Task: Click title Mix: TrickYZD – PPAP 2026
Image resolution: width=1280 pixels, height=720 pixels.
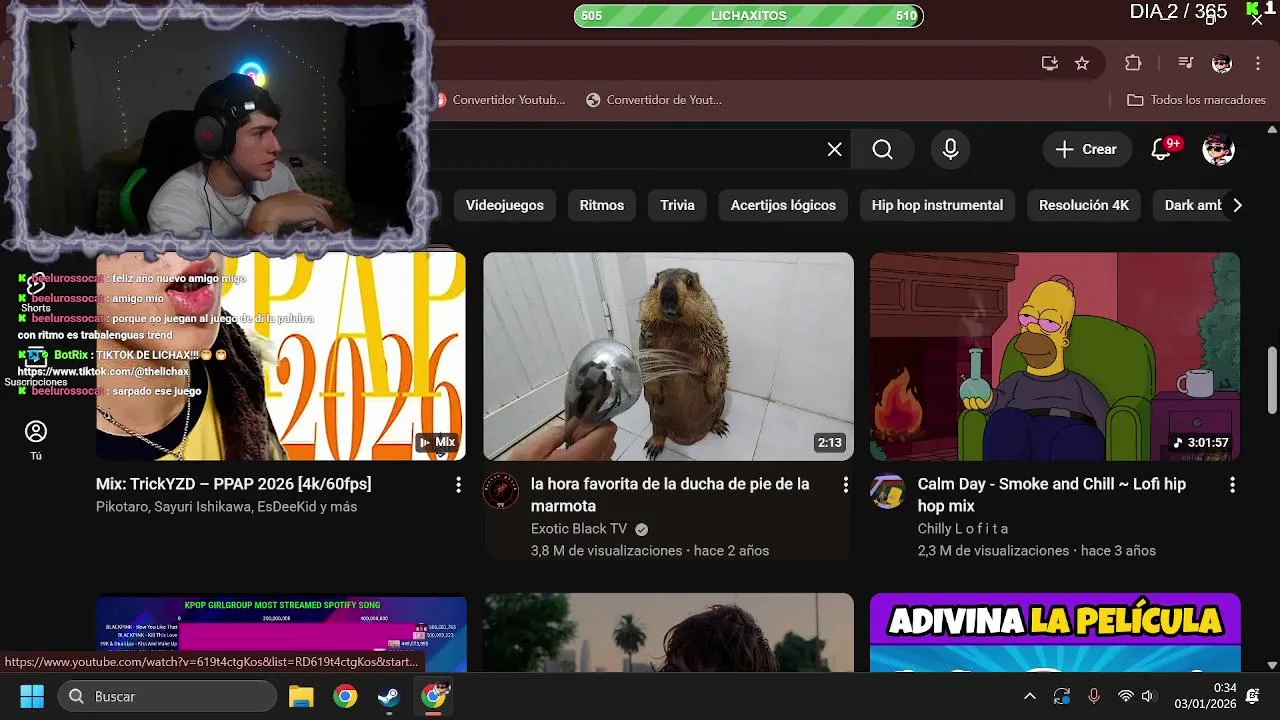Action: (x=233, y=484)
